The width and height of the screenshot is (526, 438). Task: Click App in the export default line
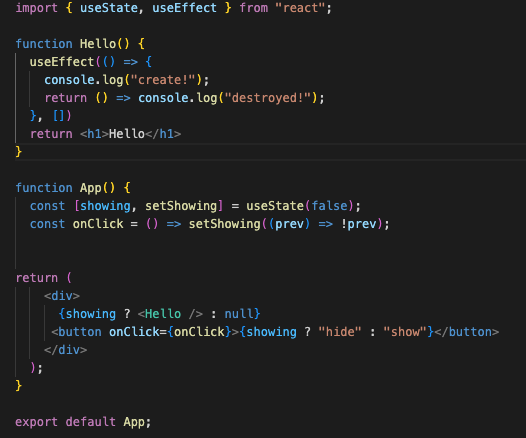[x=134, y=422]
